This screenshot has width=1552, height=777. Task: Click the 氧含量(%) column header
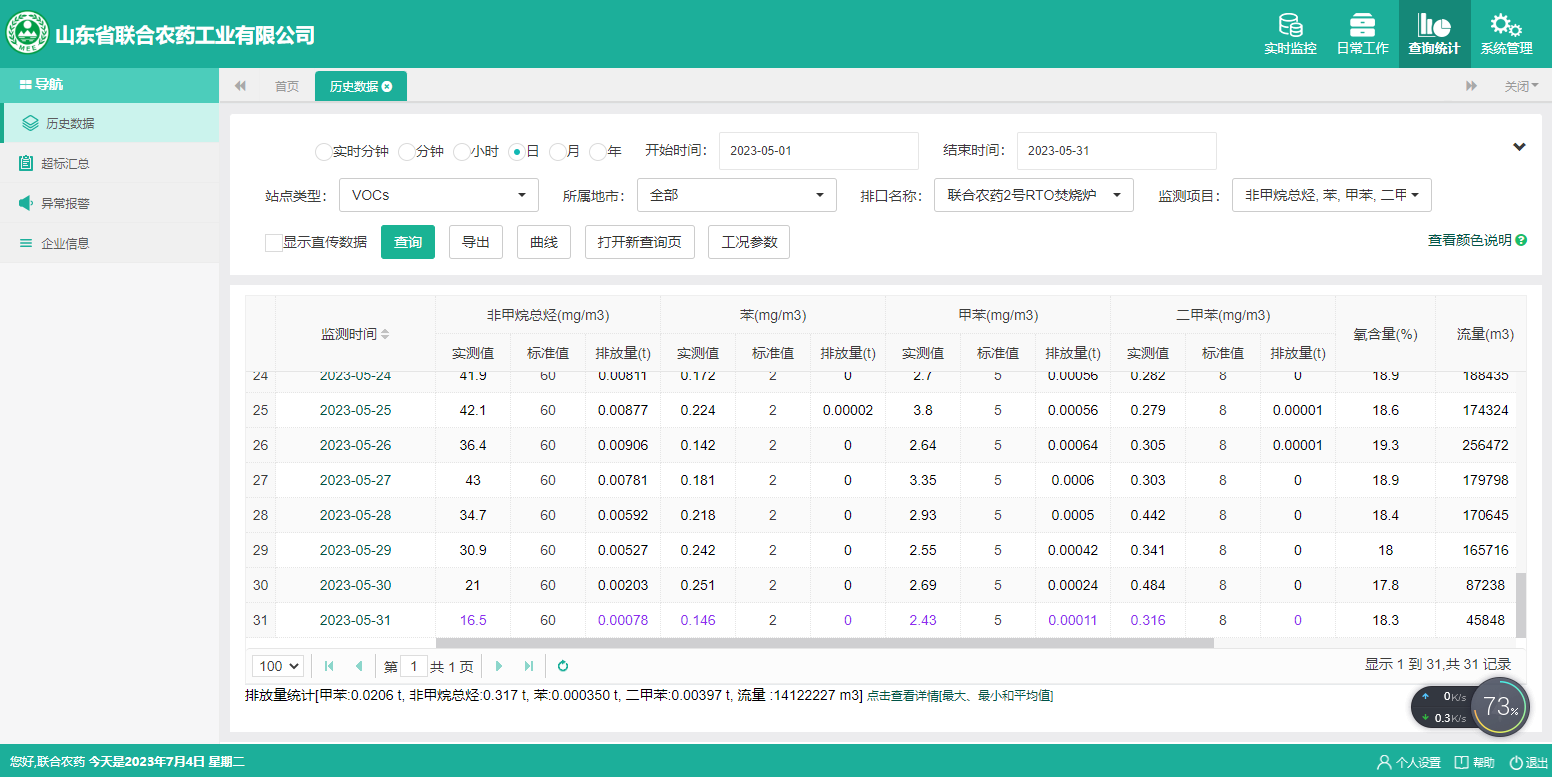1385,334
